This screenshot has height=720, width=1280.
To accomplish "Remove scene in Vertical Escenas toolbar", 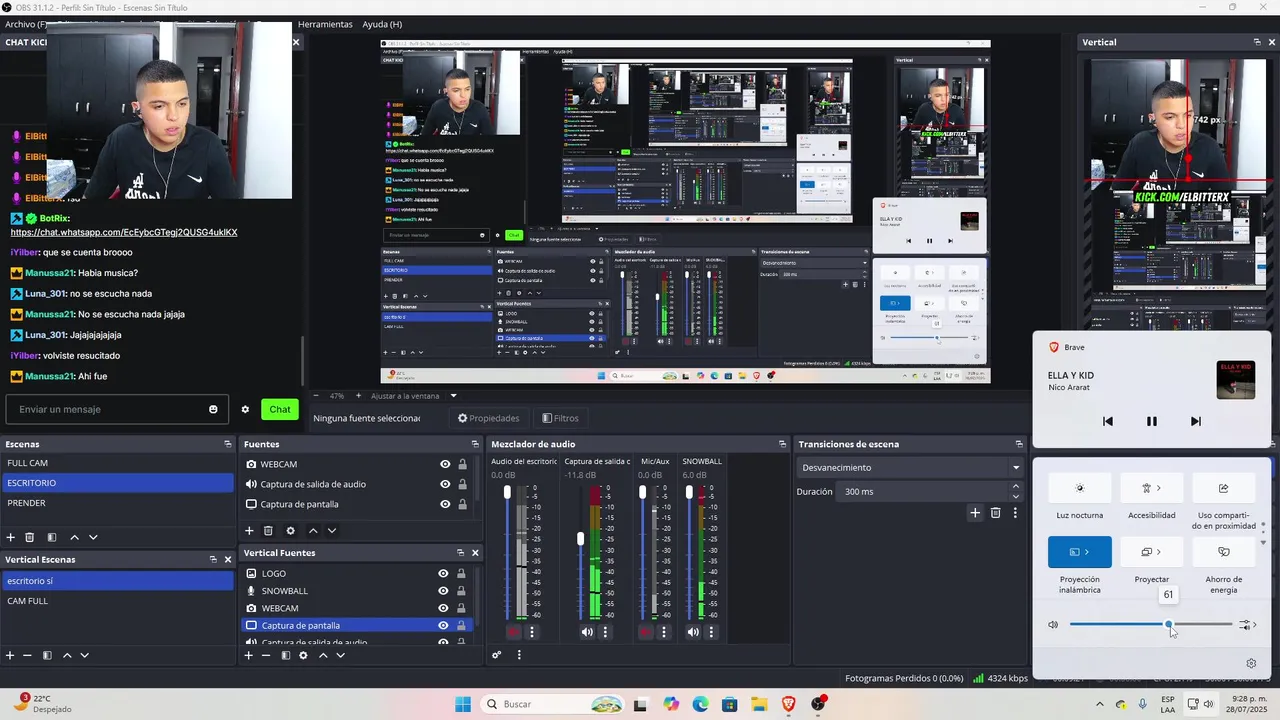I will (x=27, y=655).
